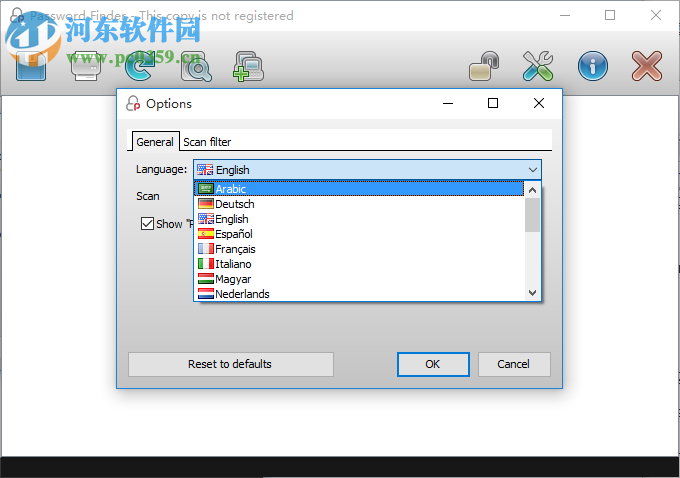The width and height of the screenshot is (680, 478).
Task: Choose English in the dropdown list
Action: pos(359,219)
